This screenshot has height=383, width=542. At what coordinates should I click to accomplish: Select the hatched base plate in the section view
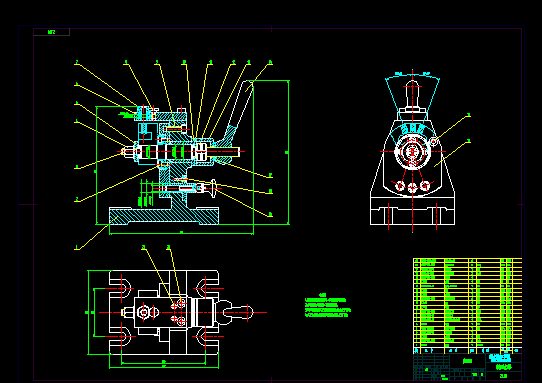[x=164, y=216]
